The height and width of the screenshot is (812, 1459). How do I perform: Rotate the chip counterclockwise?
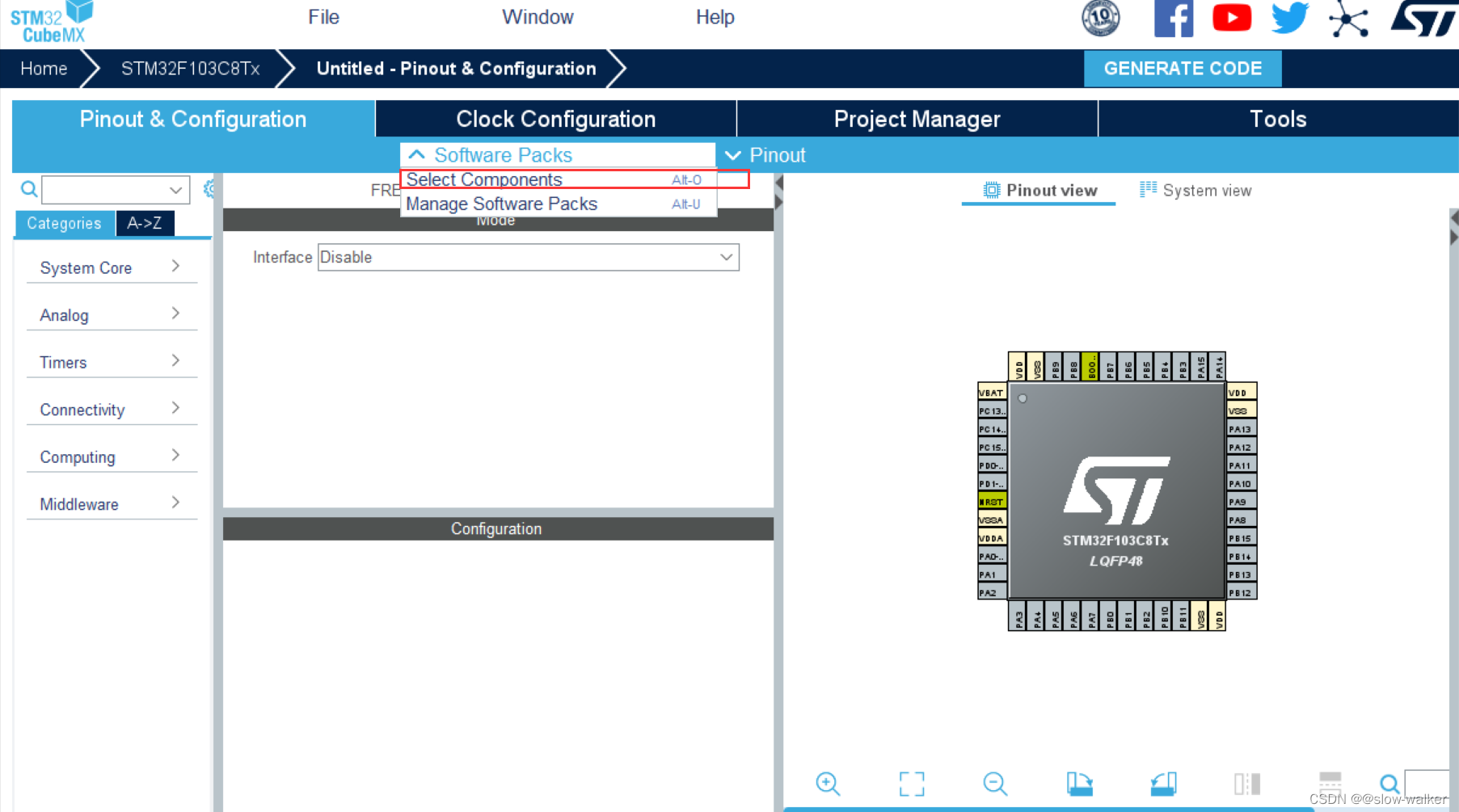[x=1162, y=783]
